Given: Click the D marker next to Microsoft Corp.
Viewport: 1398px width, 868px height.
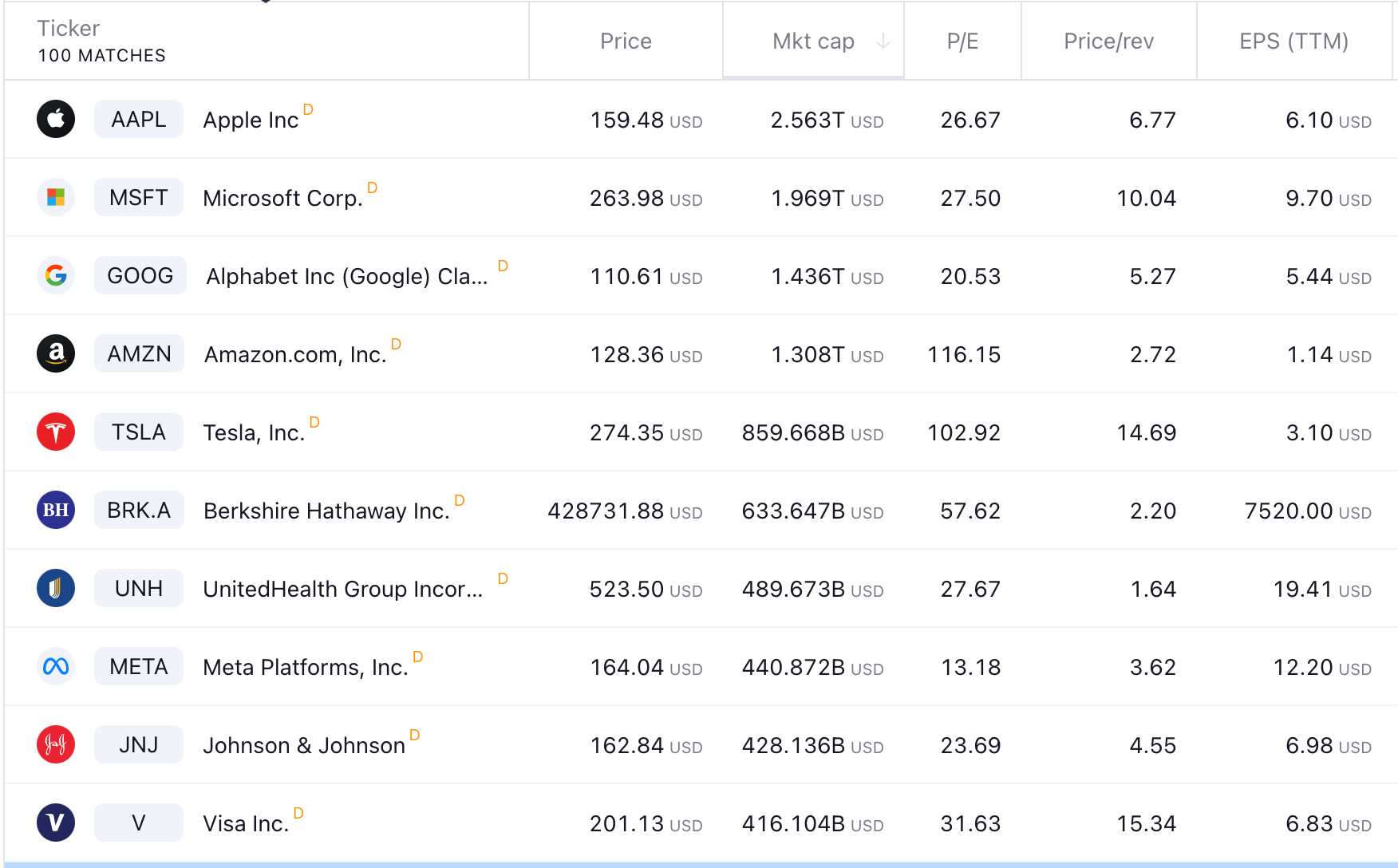Looking at the screenshot, I should [372, 187].
